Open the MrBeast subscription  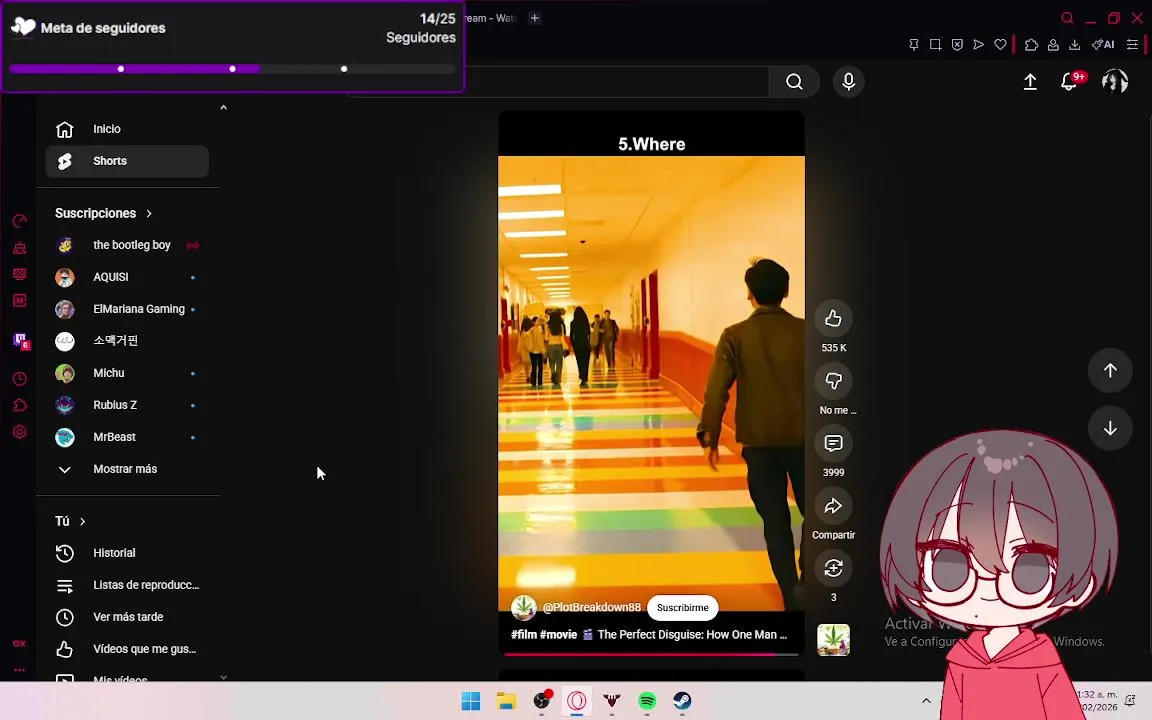coord(127,437)
